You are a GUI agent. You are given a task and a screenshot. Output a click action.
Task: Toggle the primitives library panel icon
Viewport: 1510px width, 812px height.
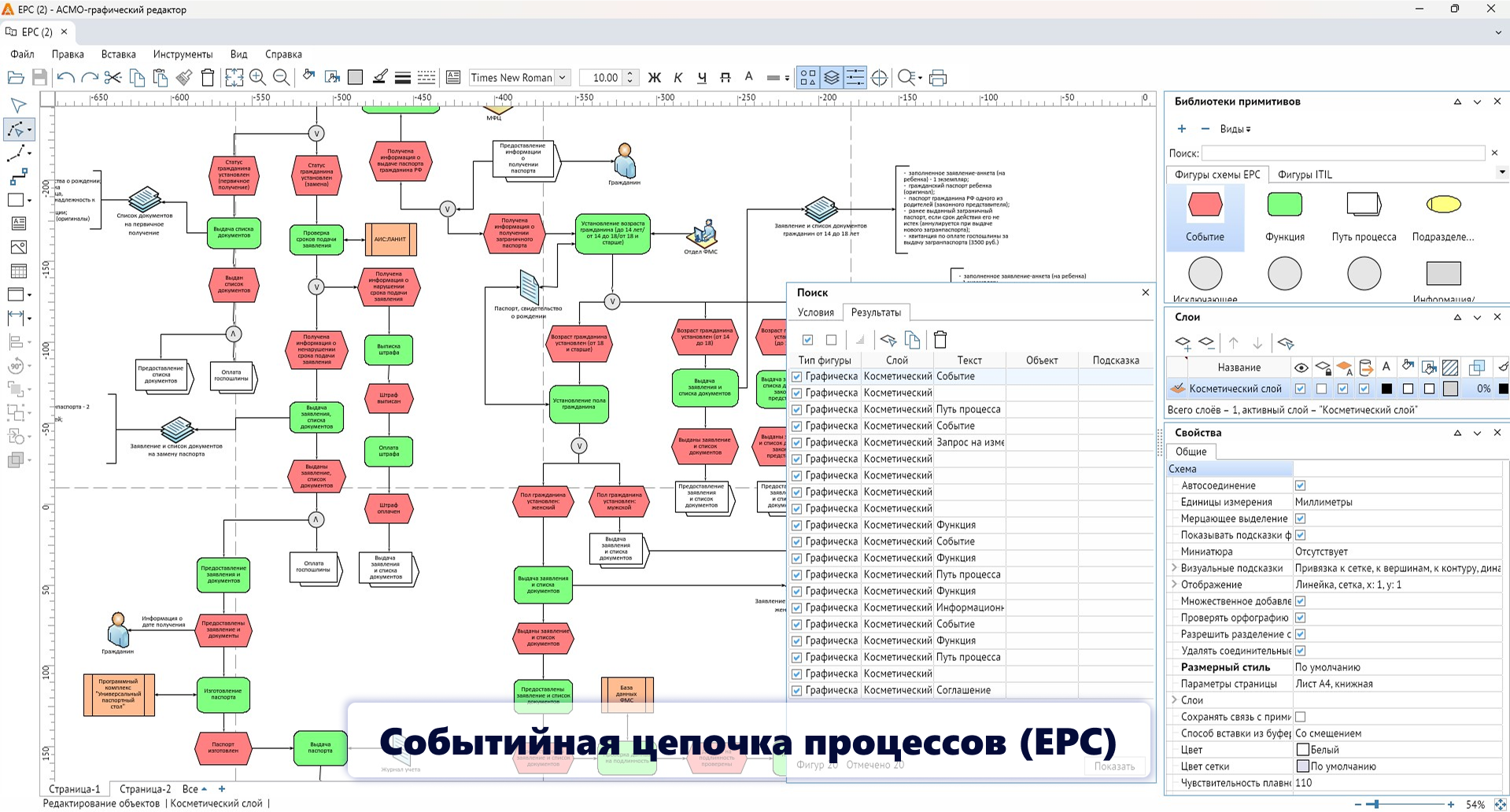coord(808,77)
